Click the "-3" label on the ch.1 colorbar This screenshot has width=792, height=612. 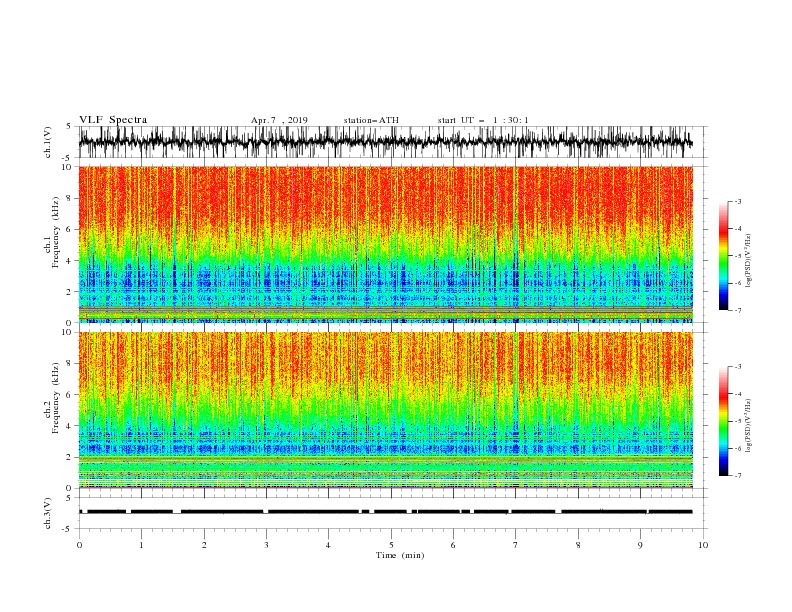(737, 201)
